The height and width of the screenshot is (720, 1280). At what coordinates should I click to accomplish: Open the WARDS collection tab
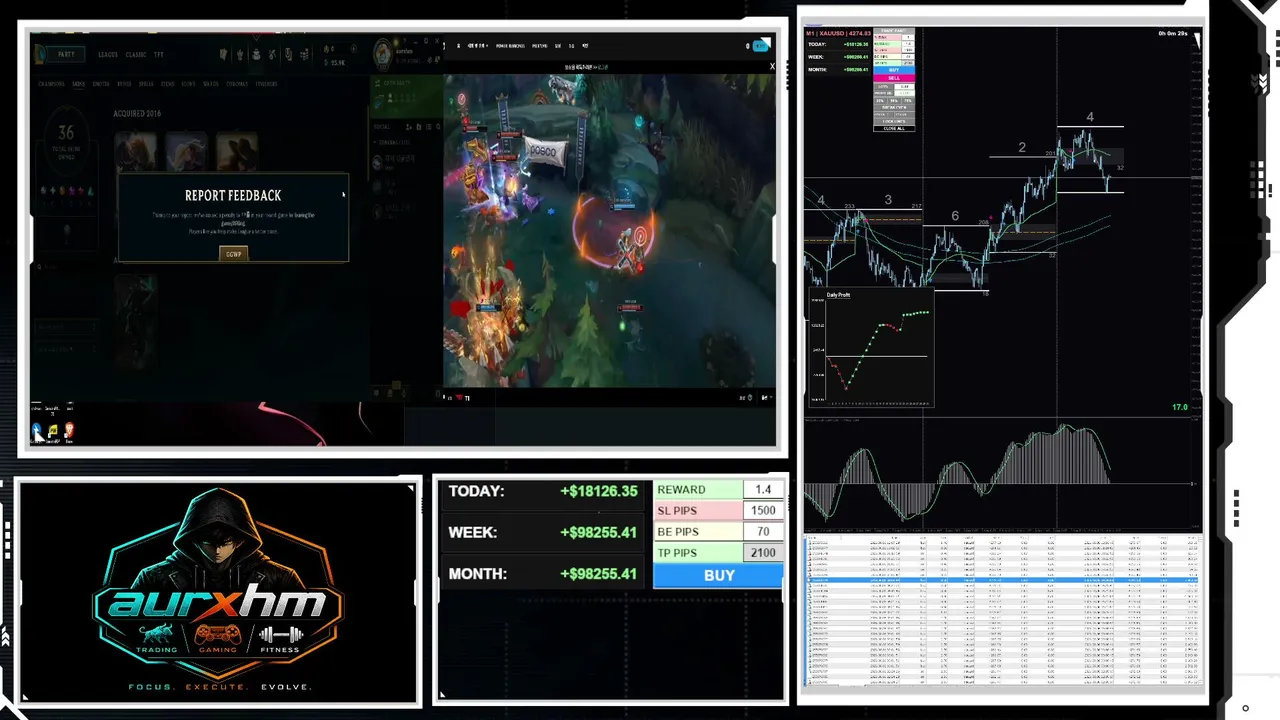tap(210, 84)
